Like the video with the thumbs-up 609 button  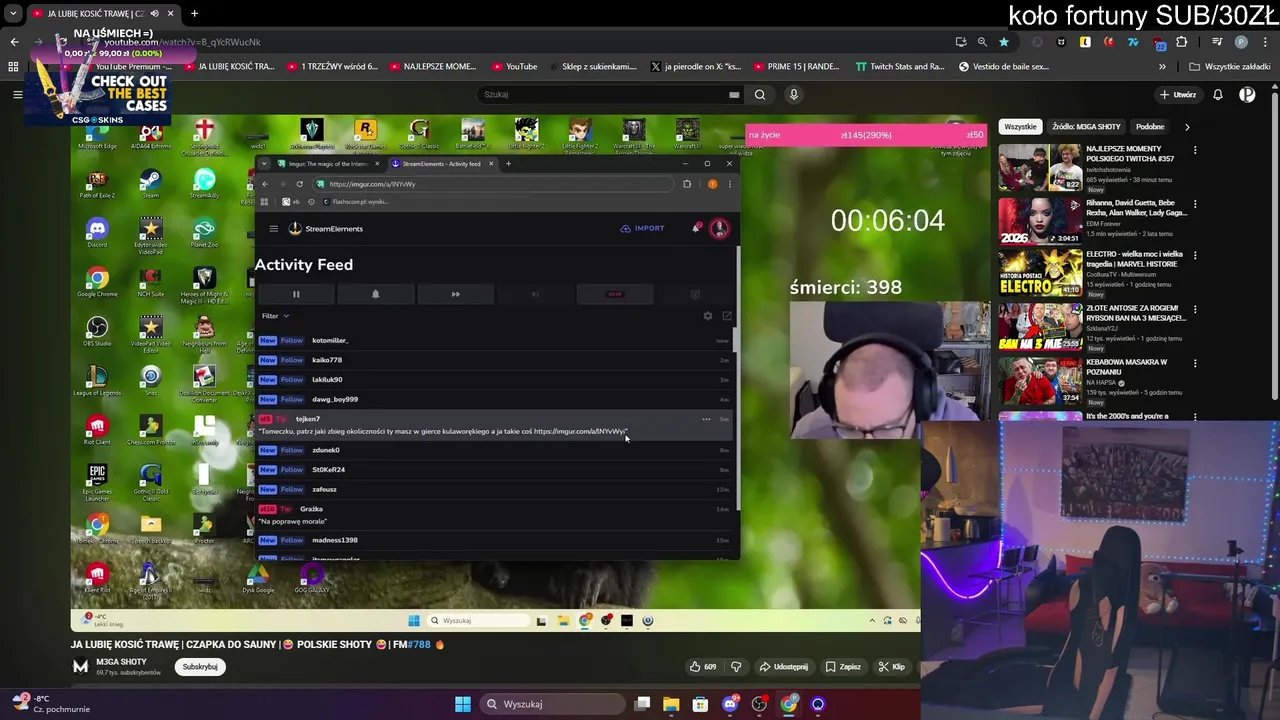point(703,667)
